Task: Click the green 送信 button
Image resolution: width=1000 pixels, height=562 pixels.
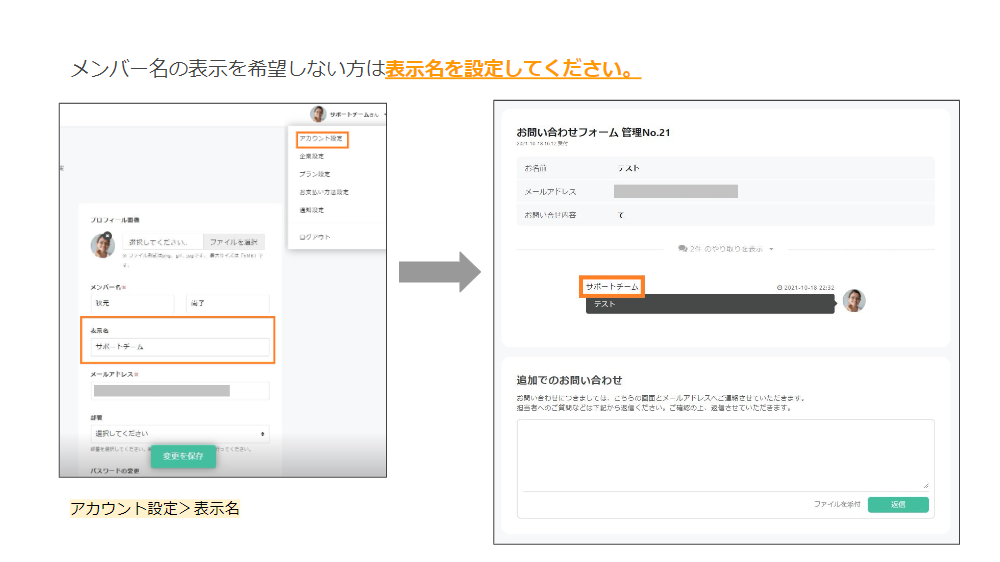Action: (898, 505)
